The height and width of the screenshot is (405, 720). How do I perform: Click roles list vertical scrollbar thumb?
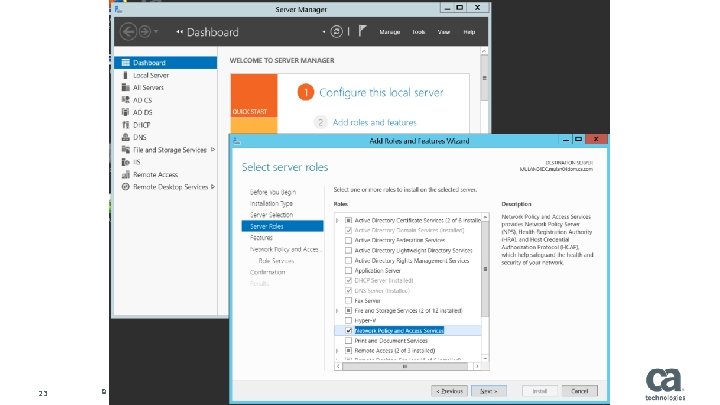(485, 270)
